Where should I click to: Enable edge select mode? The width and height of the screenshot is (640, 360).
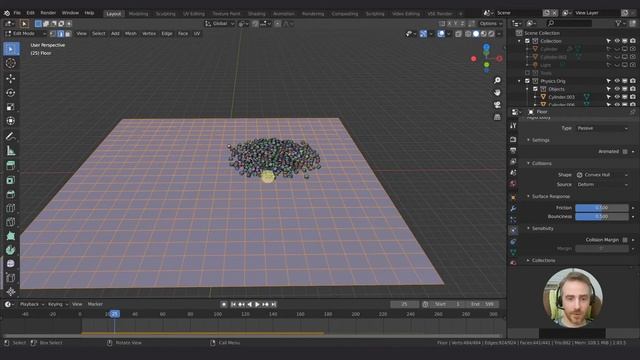[x=60, y=34]
